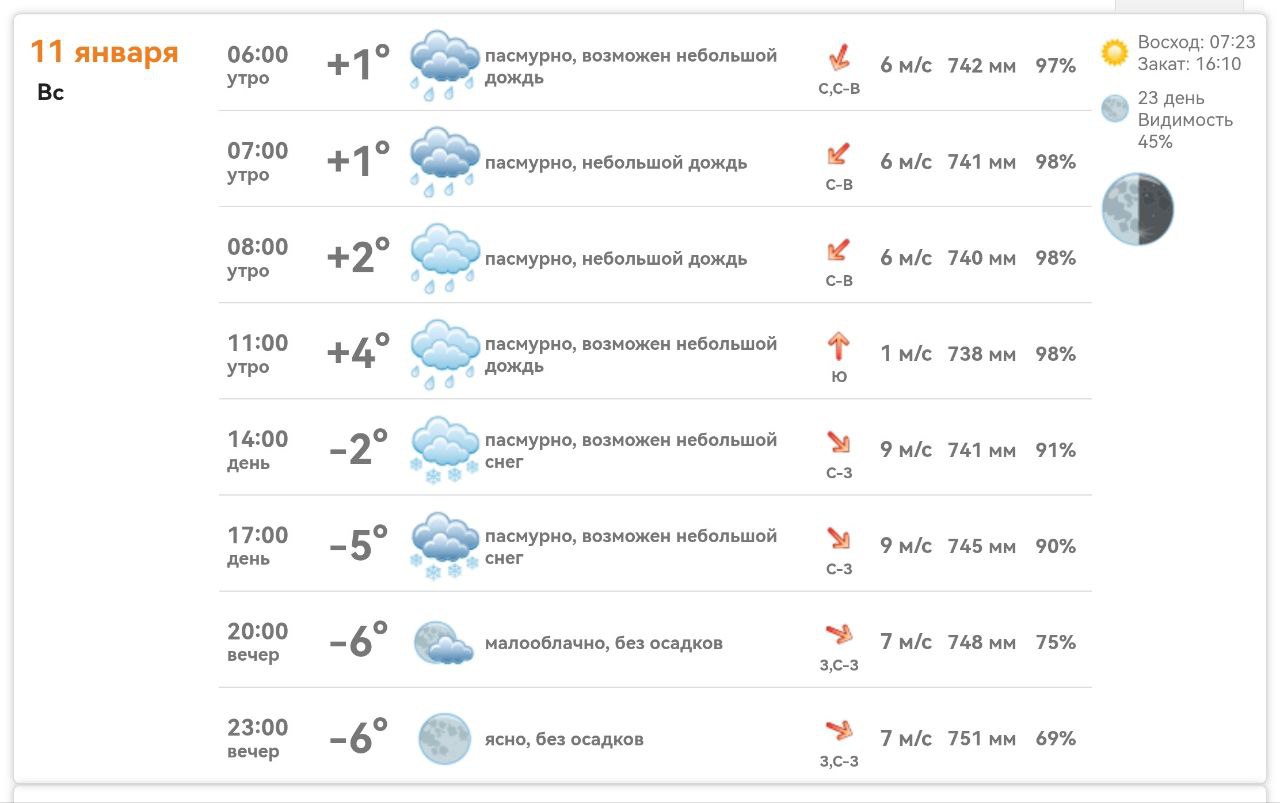Click the wind arrow in the 07:00 row
This screenshot has width=1280, height=803.
[838, 154]
